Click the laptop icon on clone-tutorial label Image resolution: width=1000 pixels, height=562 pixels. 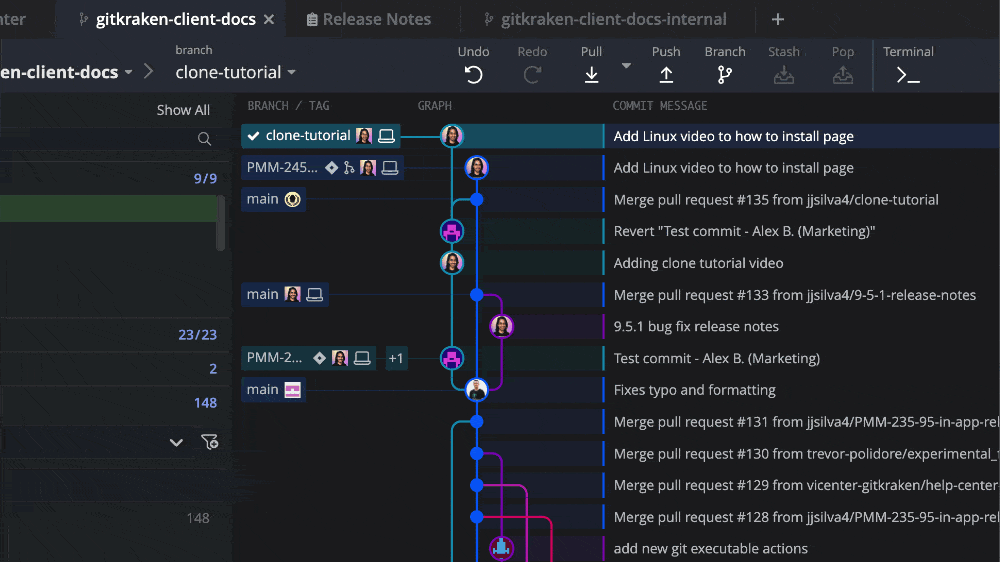coord(386,136)
